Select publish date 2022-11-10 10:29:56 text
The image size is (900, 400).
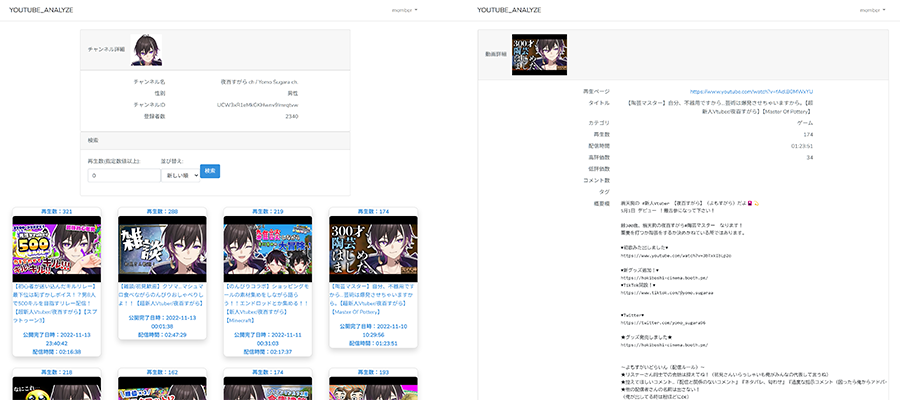point(373,330)
